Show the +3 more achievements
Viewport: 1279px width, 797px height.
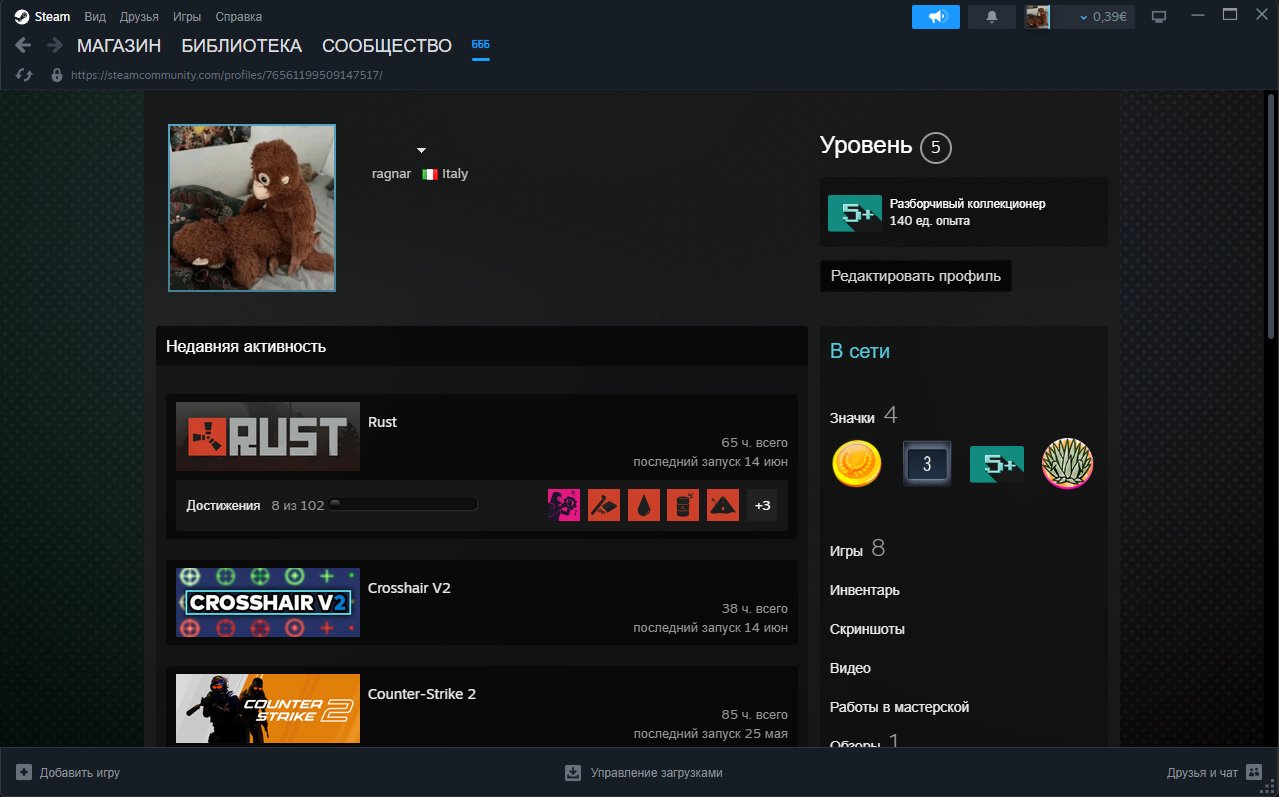point(762,505)
